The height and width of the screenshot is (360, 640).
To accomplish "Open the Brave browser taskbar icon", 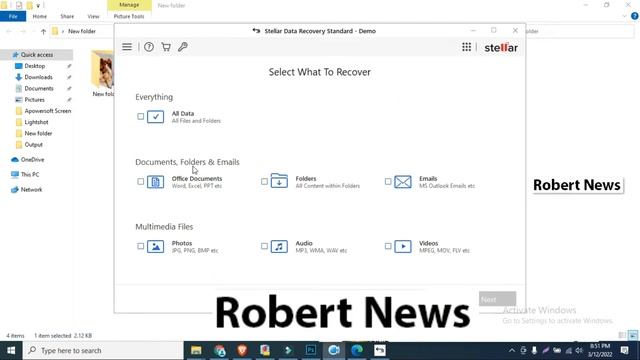I will (x=242, y=351).
